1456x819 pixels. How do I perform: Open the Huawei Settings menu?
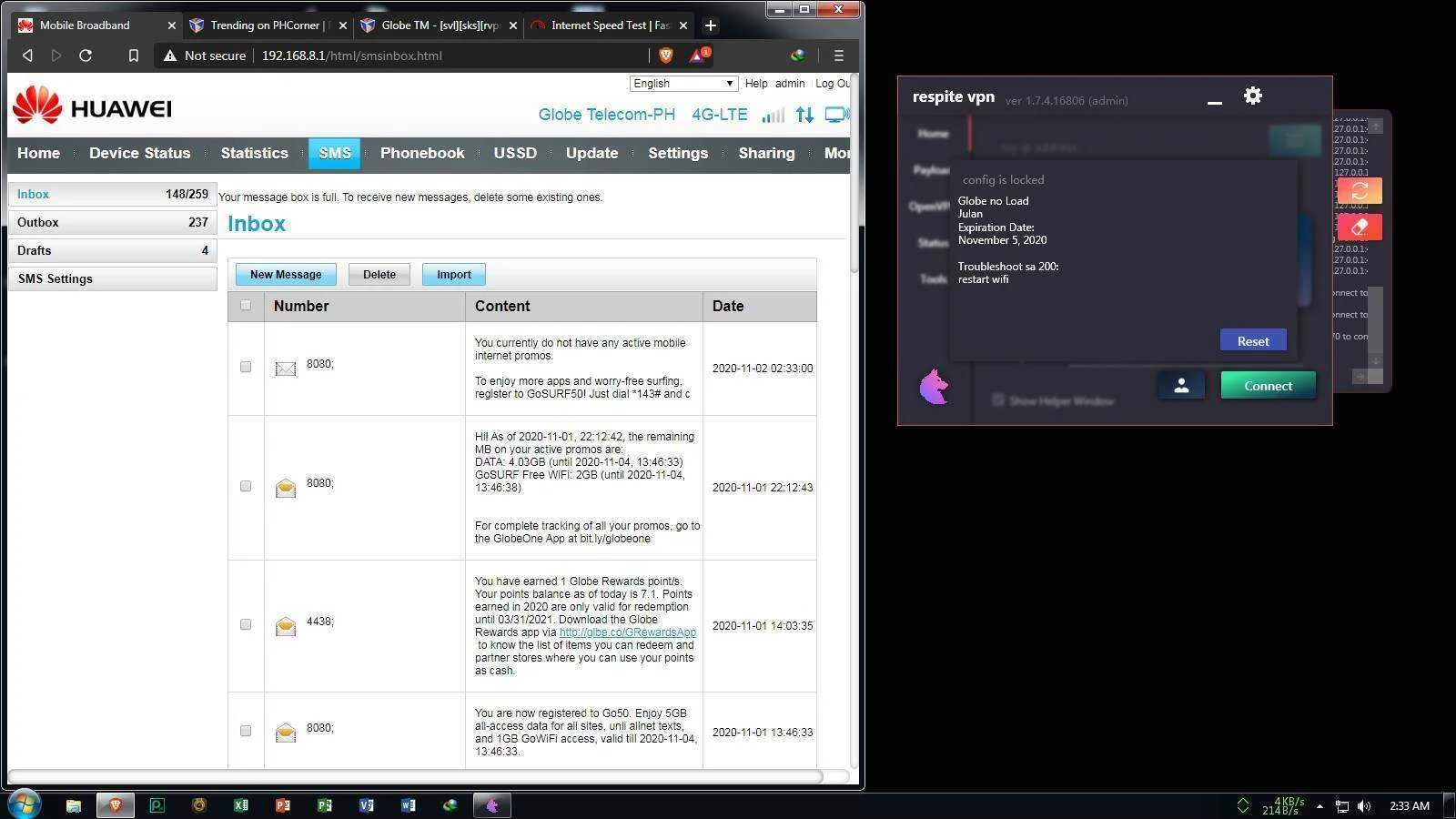click(x=678, y=153)
